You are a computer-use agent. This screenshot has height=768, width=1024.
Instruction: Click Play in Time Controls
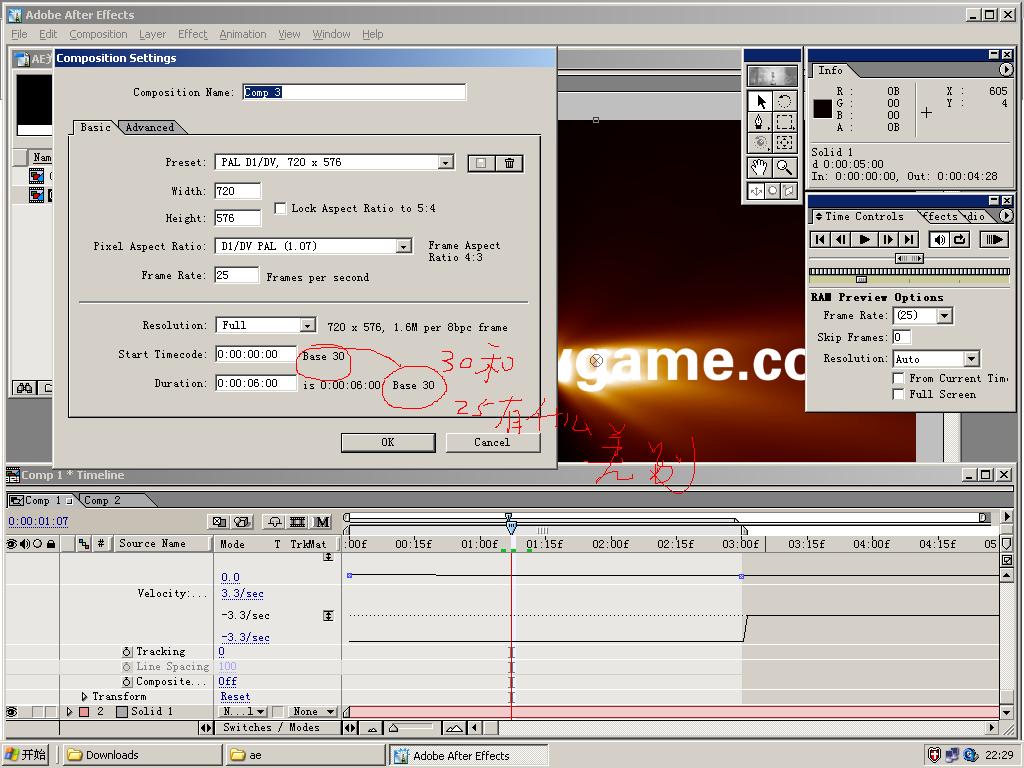coord(864,240)
